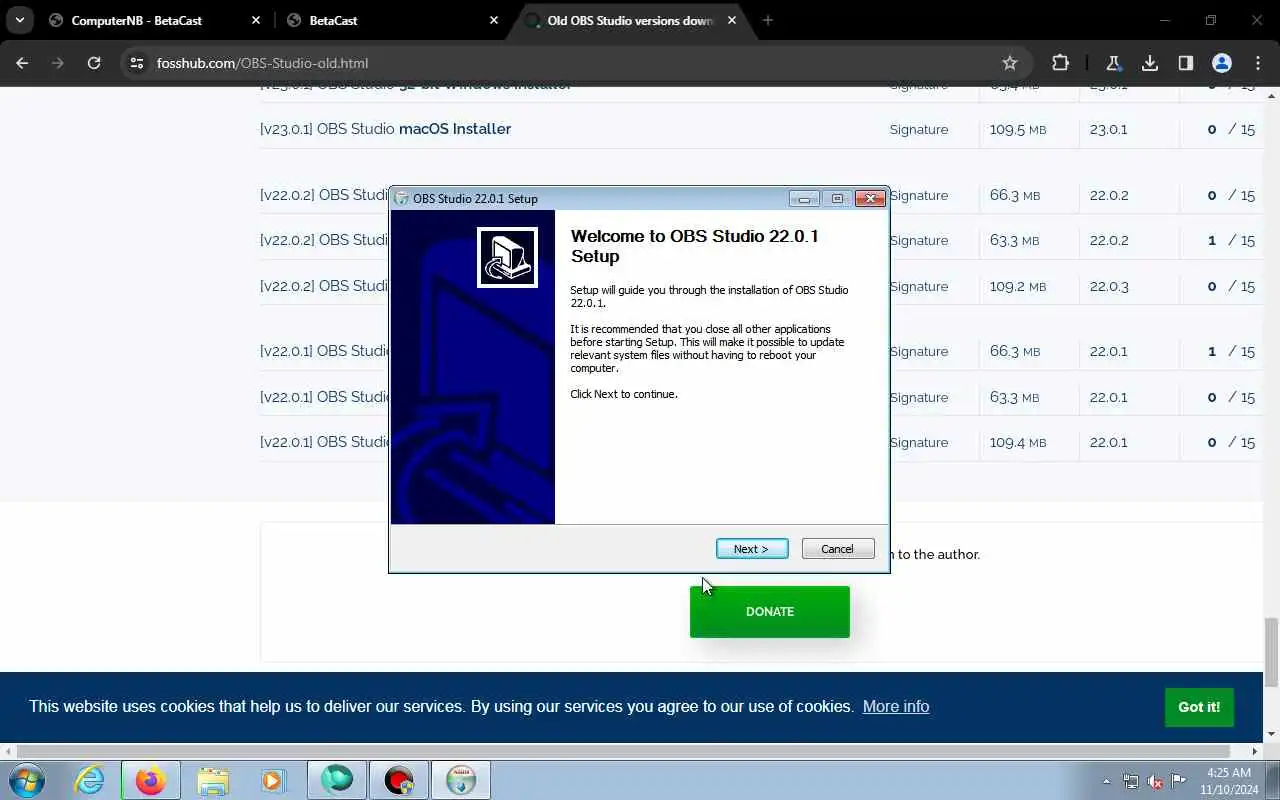Click Next in the OBS Studio setup

(x=752, y=549)
